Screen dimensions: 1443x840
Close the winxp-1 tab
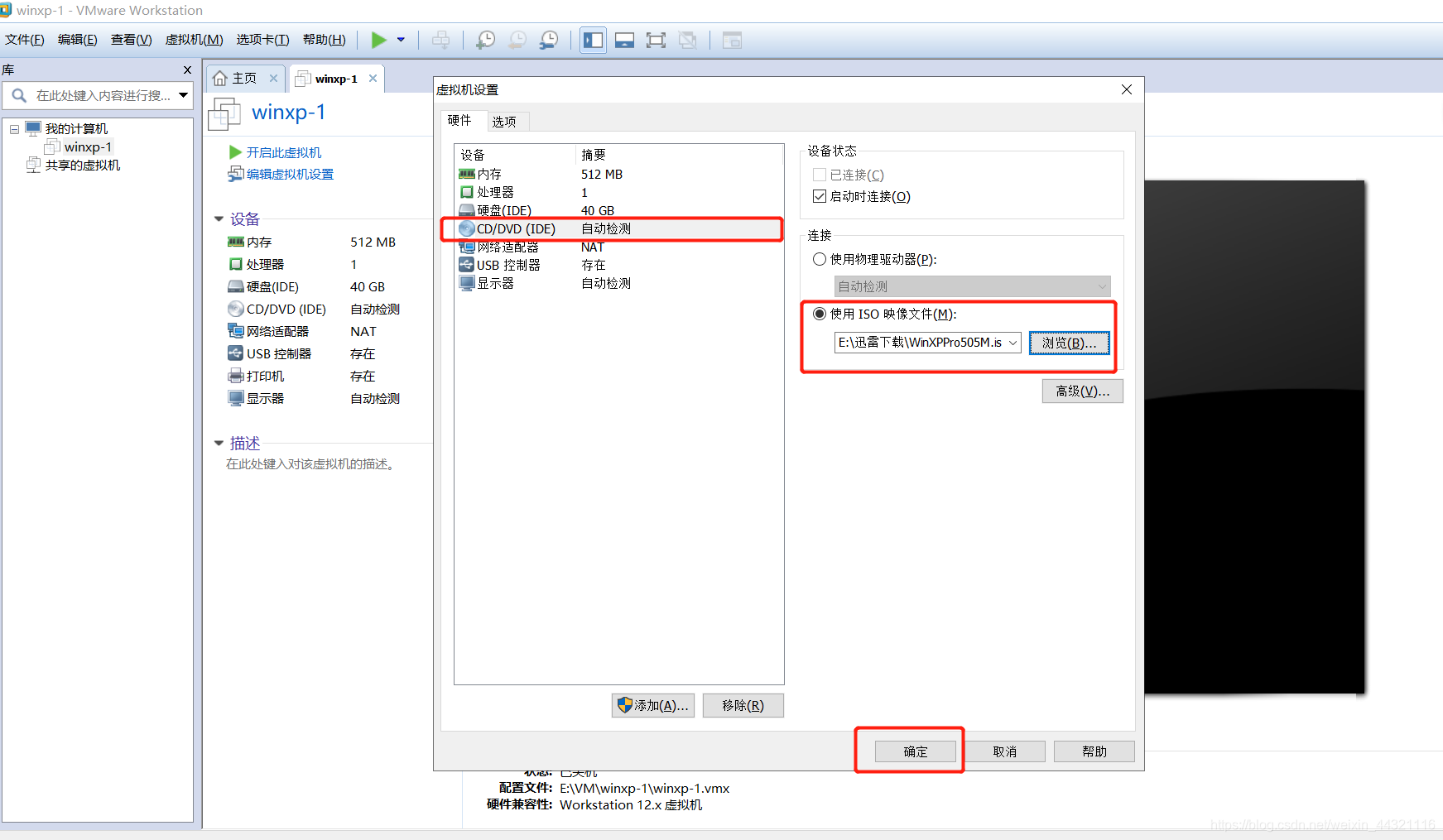(x=373, y=79)
